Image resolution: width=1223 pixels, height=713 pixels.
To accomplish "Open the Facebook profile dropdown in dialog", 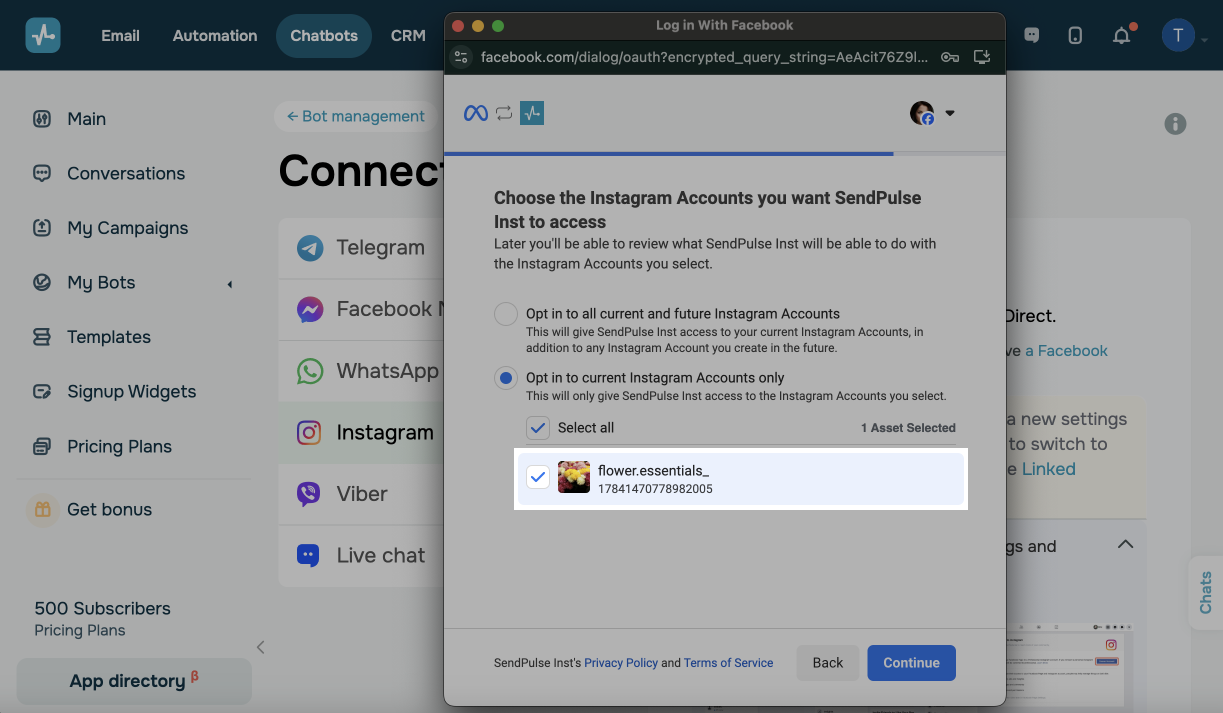I will coord(933,113).
